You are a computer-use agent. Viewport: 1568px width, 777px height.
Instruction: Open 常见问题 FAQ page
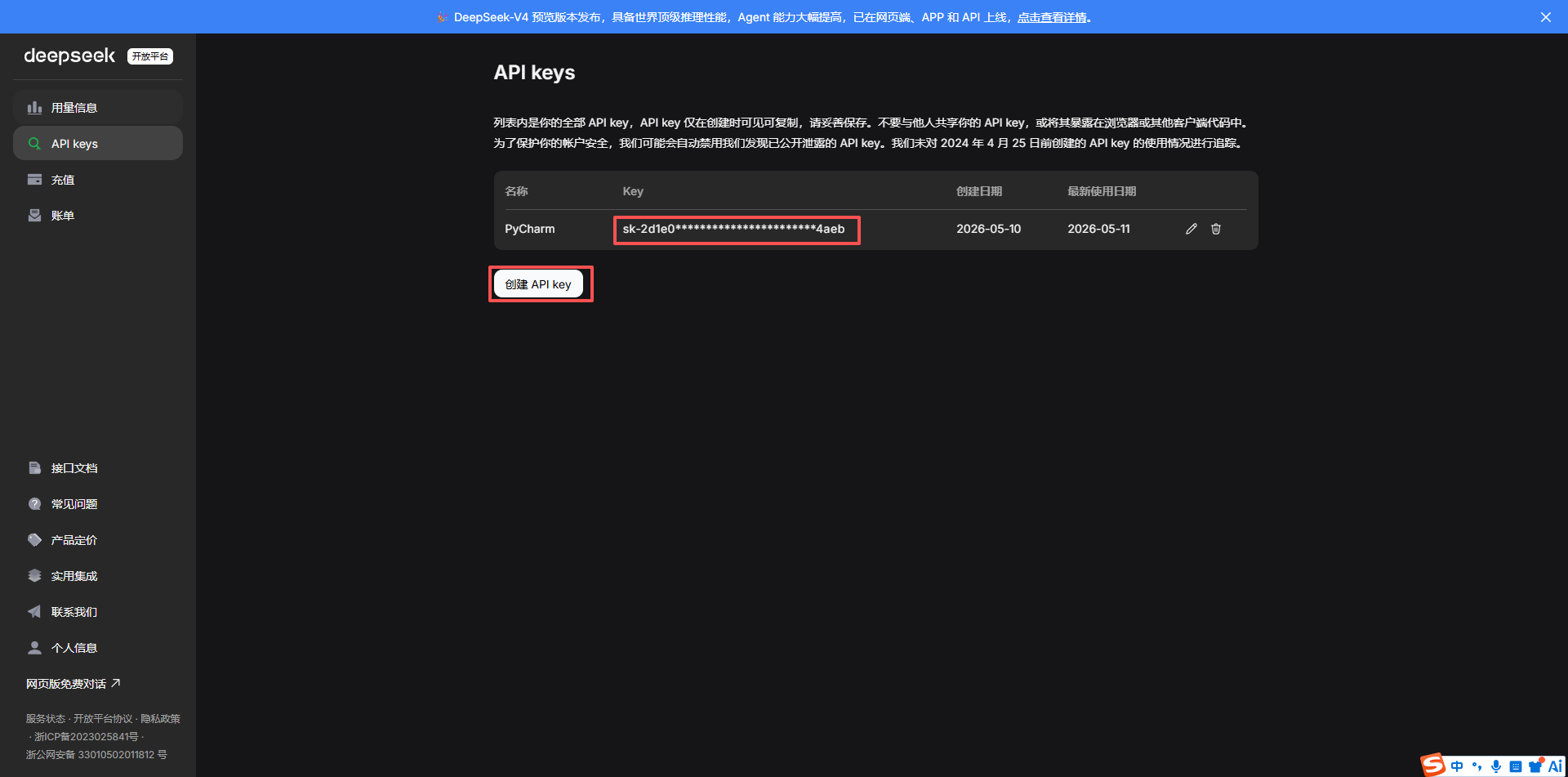point(98,504)
